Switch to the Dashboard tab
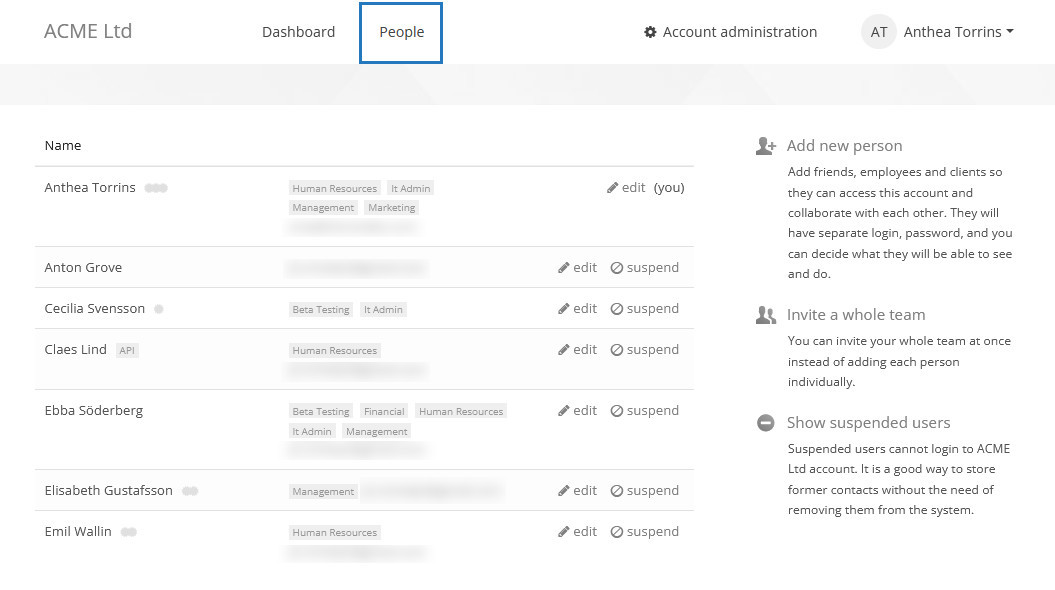Viewport: 1055px width, 590px height. click(298, 31)
